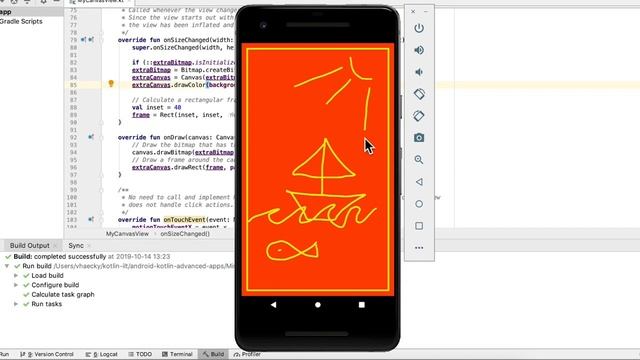Fold the onDraw function at line 92
The width and height of the screenshot is (640, 360).
(102, 137)
